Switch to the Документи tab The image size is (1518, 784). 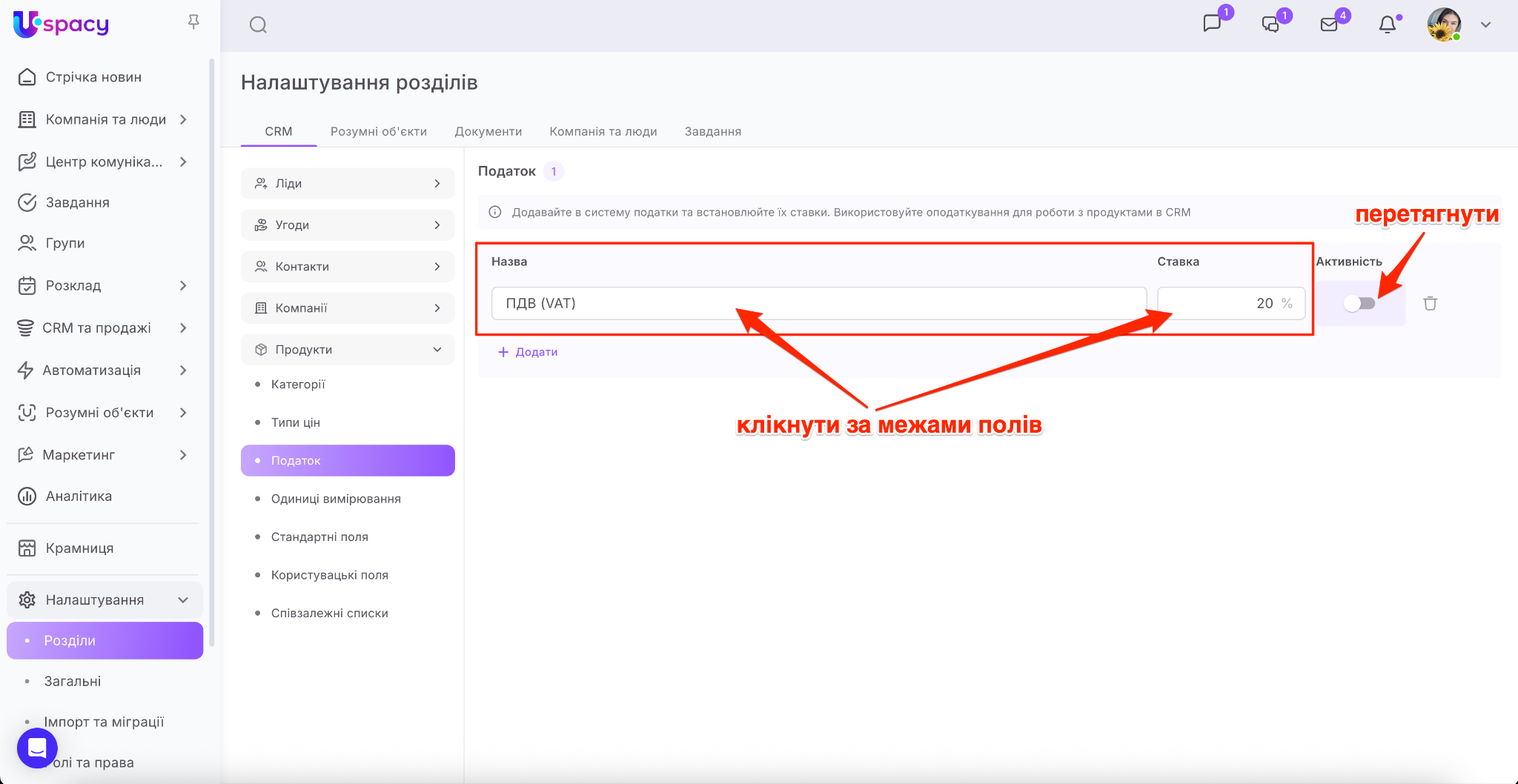coord(488,131)
